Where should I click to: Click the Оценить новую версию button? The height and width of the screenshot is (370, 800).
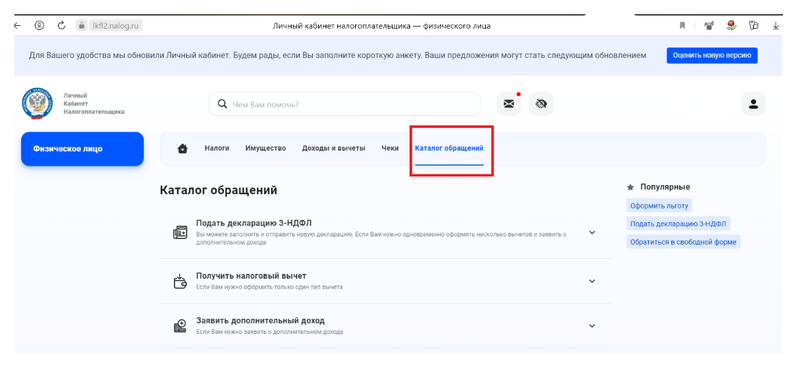(x=712, y=56)
